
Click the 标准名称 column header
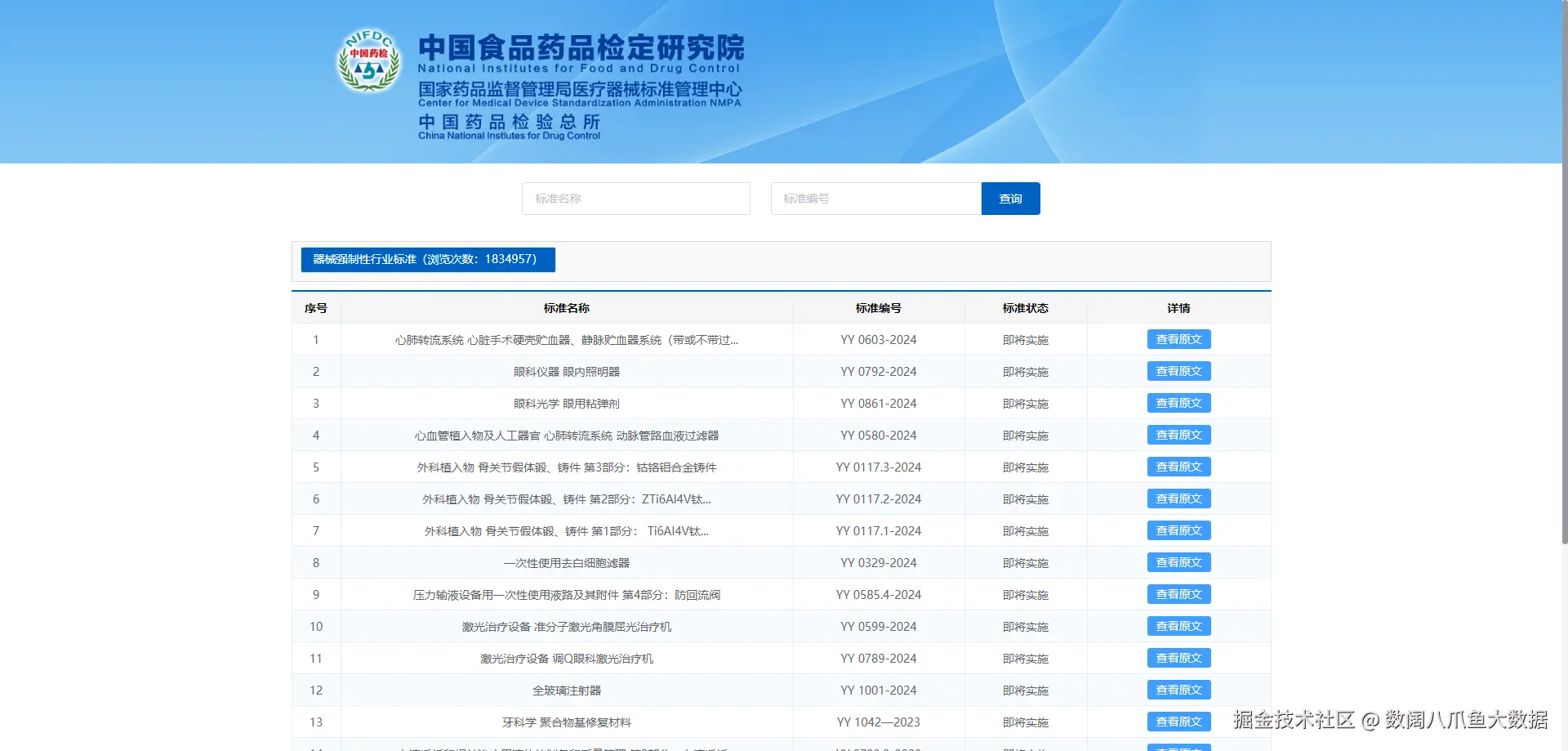pos(567,308)
